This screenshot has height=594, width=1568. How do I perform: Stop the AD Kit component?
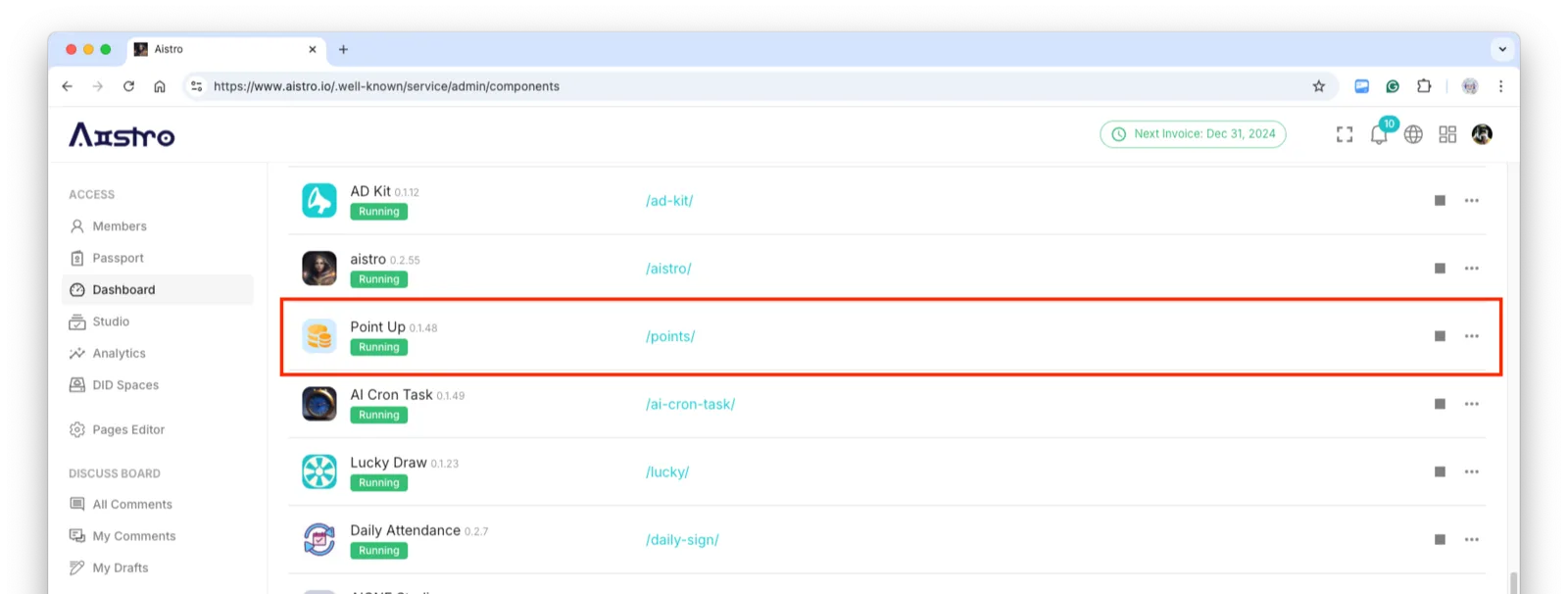(1440, 201)
